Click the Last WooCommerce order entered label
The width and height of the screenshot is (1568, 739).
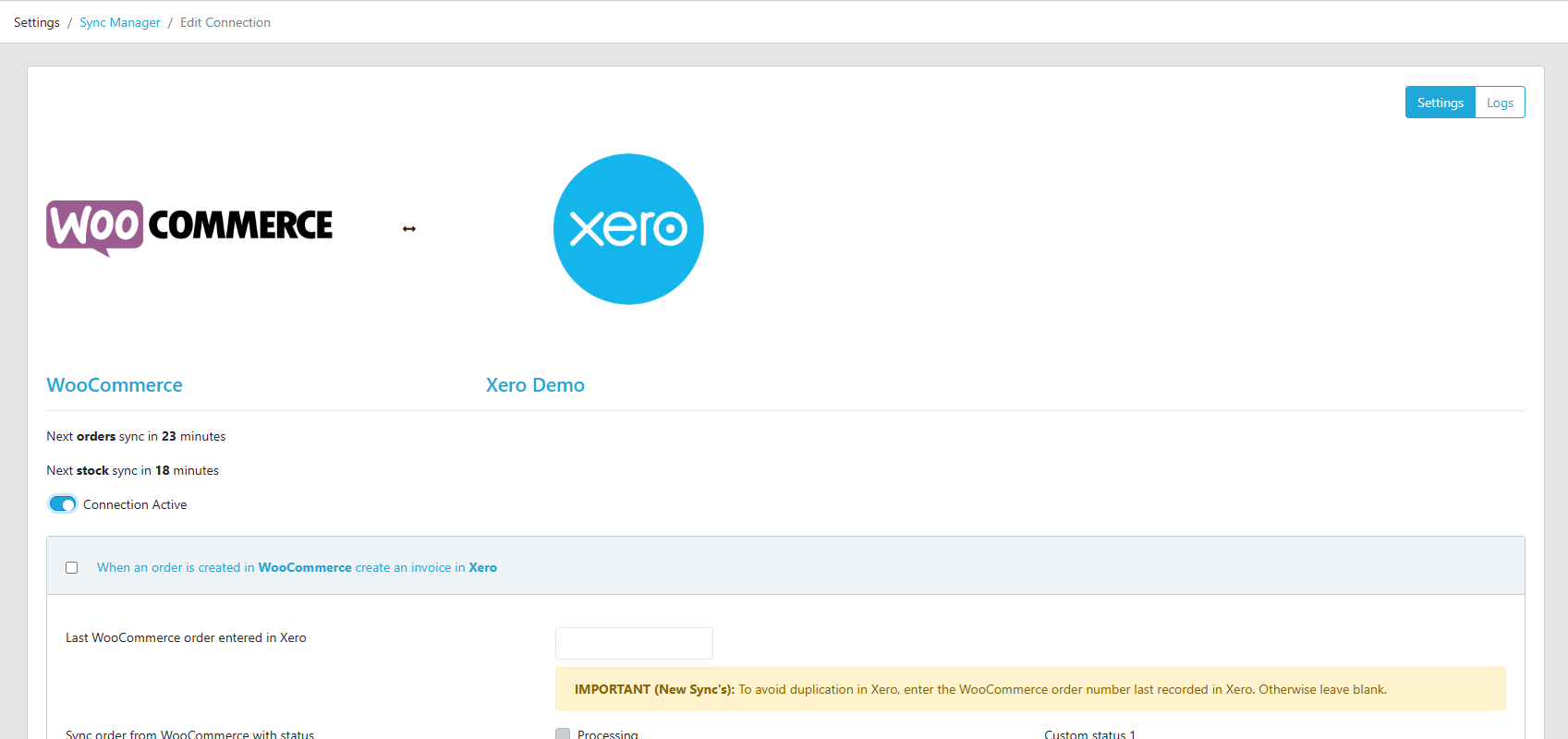click(x=186, y=637)
